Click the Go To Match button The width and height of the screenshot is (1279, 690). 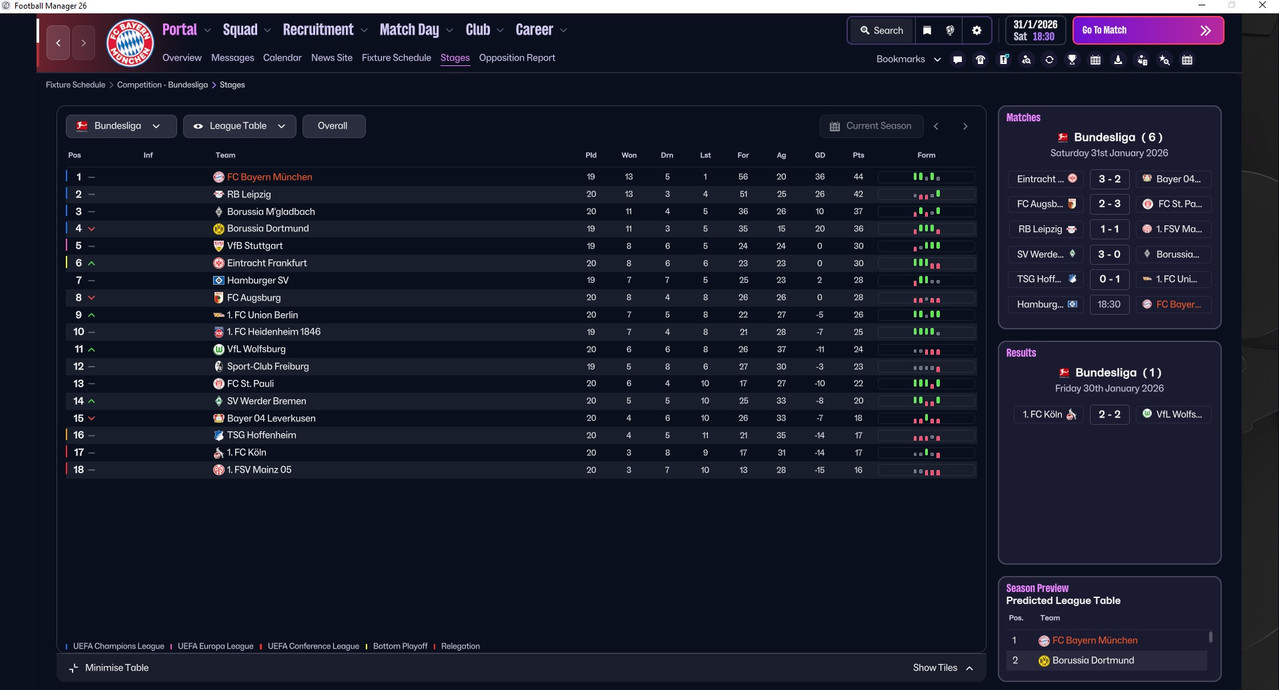[x=1148, y=31]
